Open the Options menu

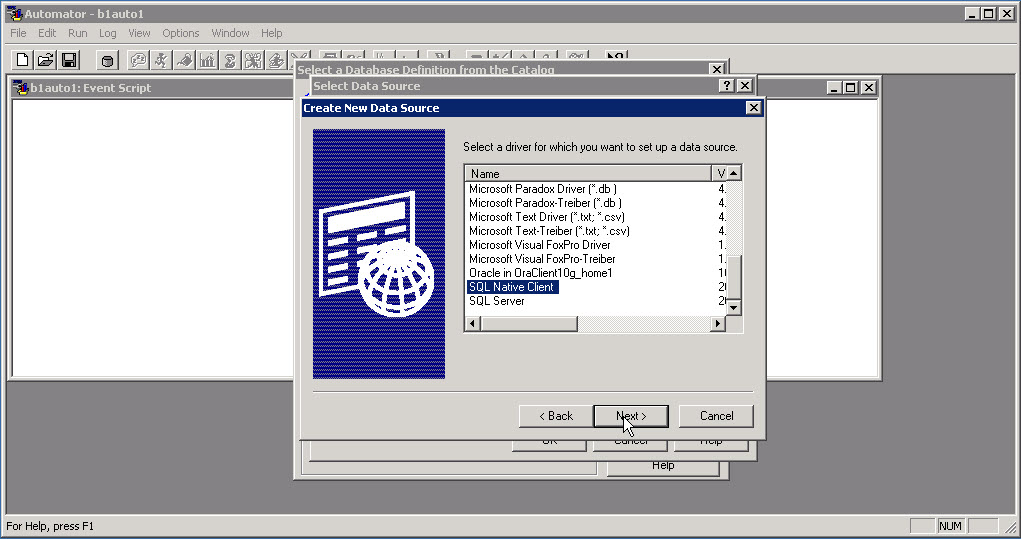point(180,33)
